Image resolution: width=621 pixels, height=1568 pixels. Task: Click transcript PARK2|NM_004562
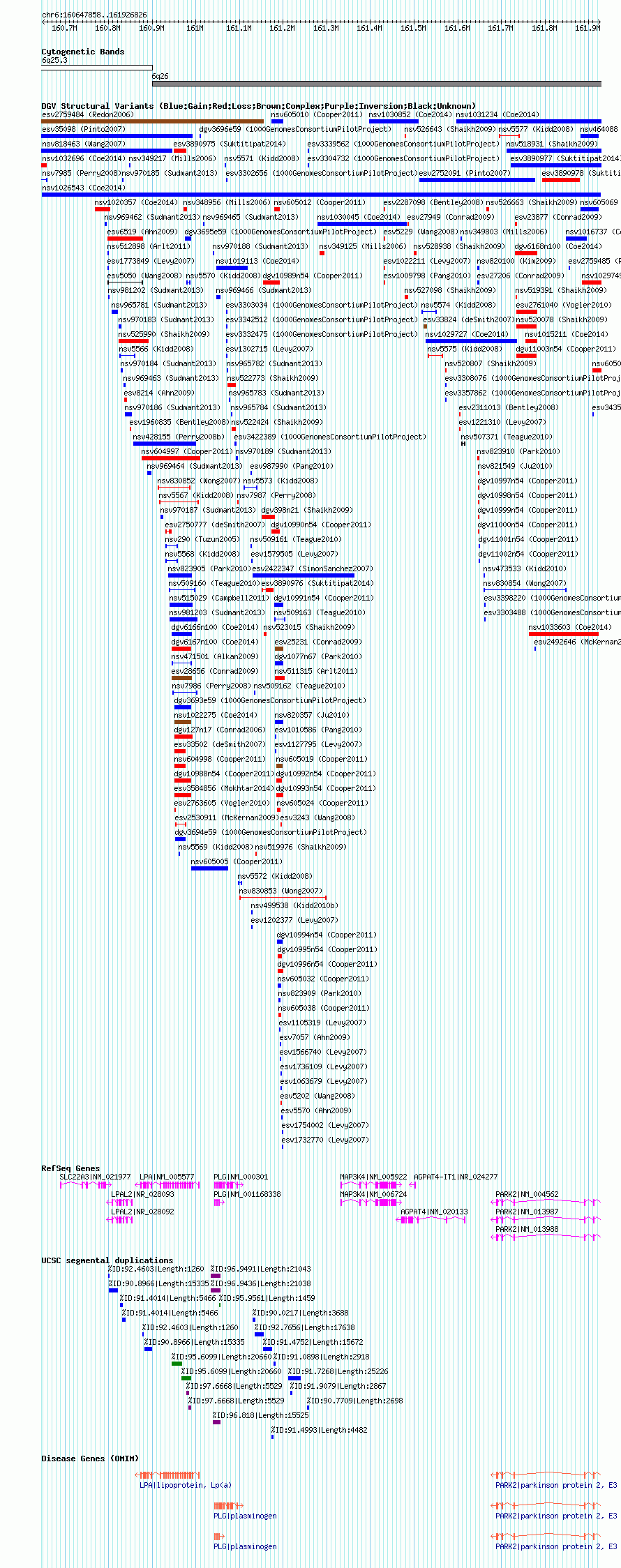point(527,1194)
